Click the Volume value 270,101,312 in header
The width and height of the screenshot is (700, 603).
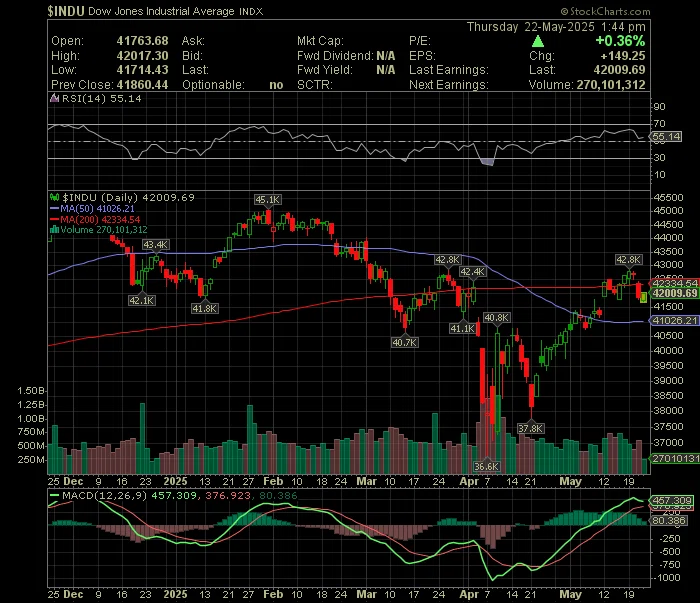pos(611,85)
